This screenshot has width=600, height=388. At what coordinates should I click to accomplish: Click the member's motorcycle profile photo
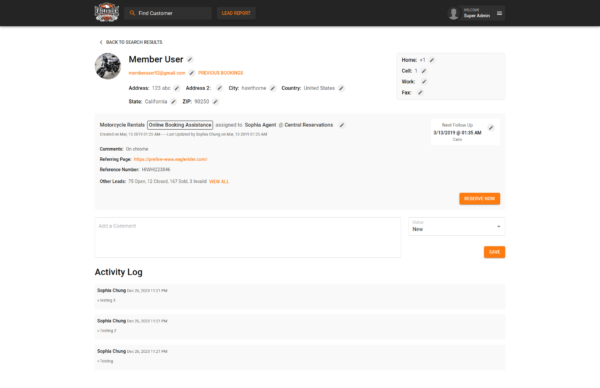pyautogui.click(x=108, y=66)
